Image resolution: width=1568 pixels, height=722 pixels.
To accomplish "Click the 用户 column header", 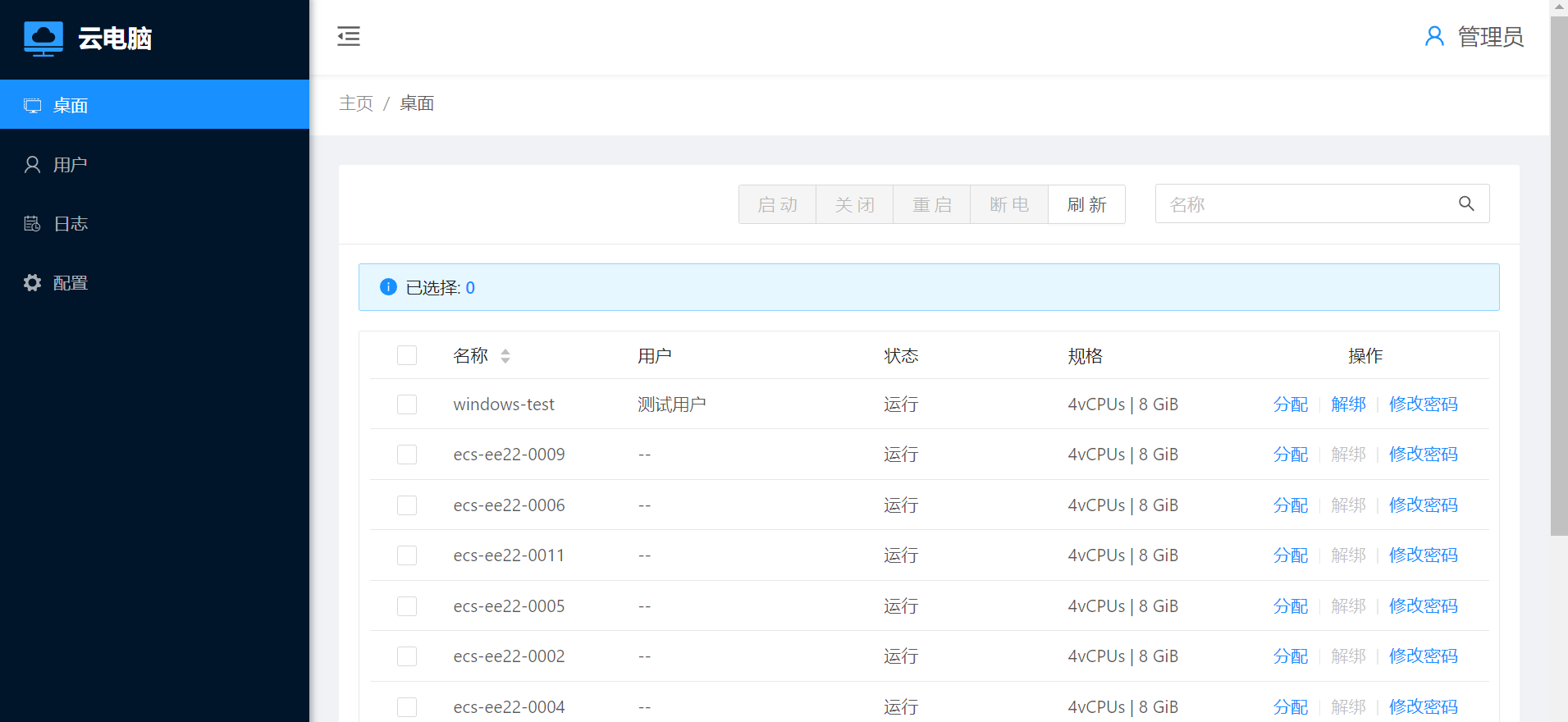I will point(655,356).
